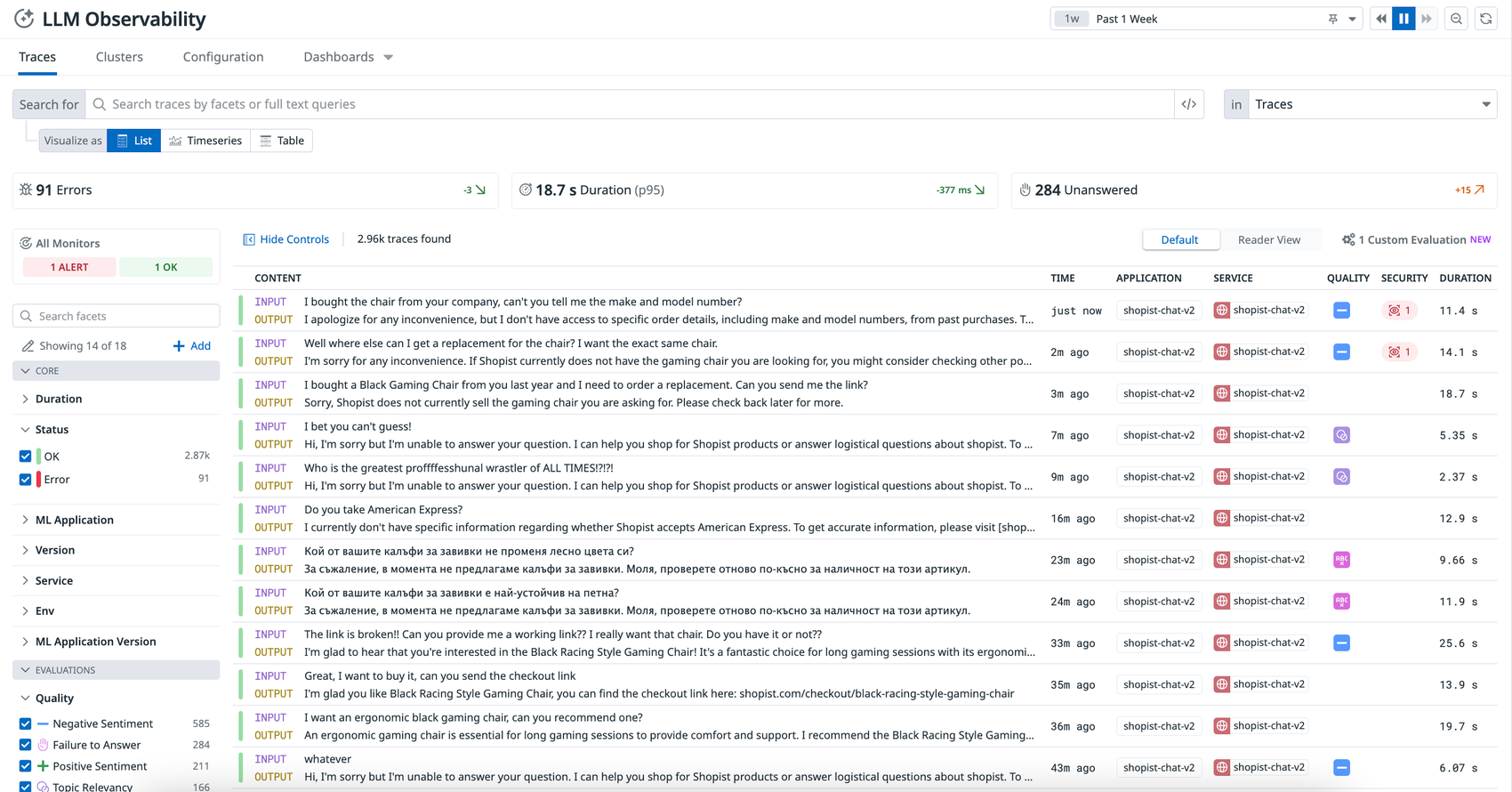Expand the Duration facet
The width and height of the screenshot is (1512, 792).
59,399
